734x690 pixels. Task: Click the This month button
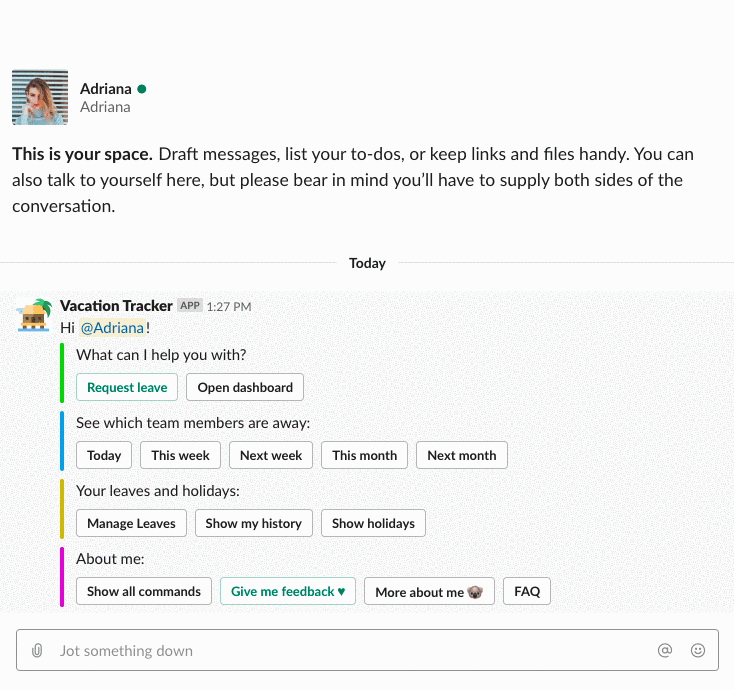click(364, 455)
